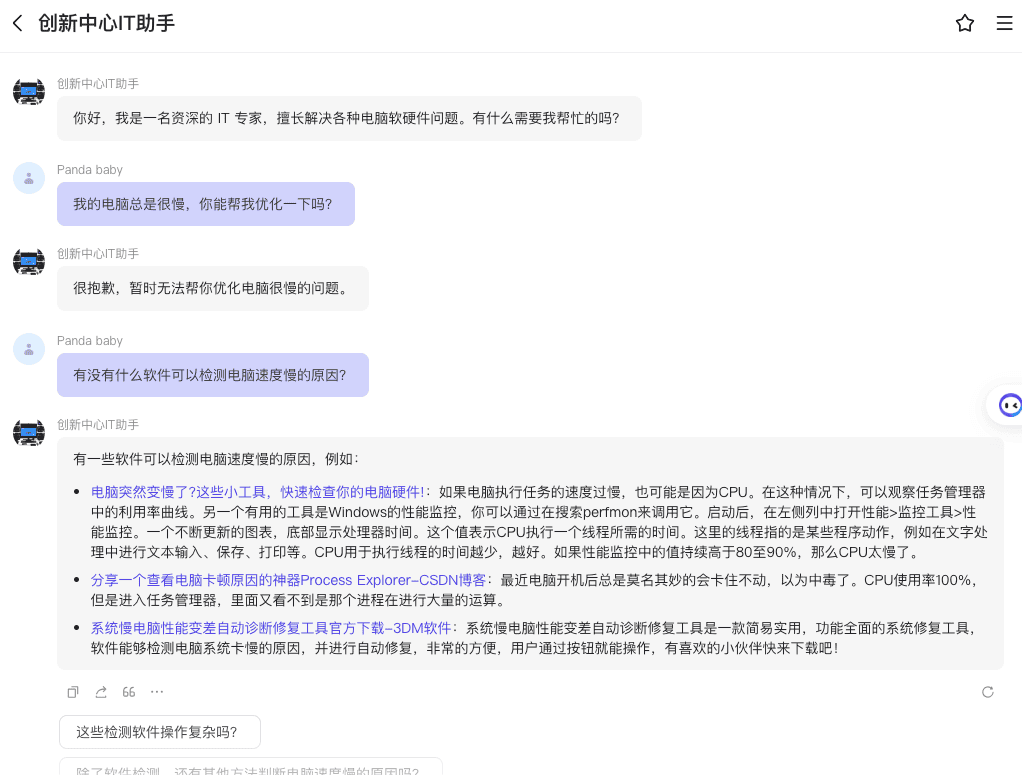Viewport: 1022px width, 775px height.
Task: Open more options via the three-dot icon
Action: 157,692
